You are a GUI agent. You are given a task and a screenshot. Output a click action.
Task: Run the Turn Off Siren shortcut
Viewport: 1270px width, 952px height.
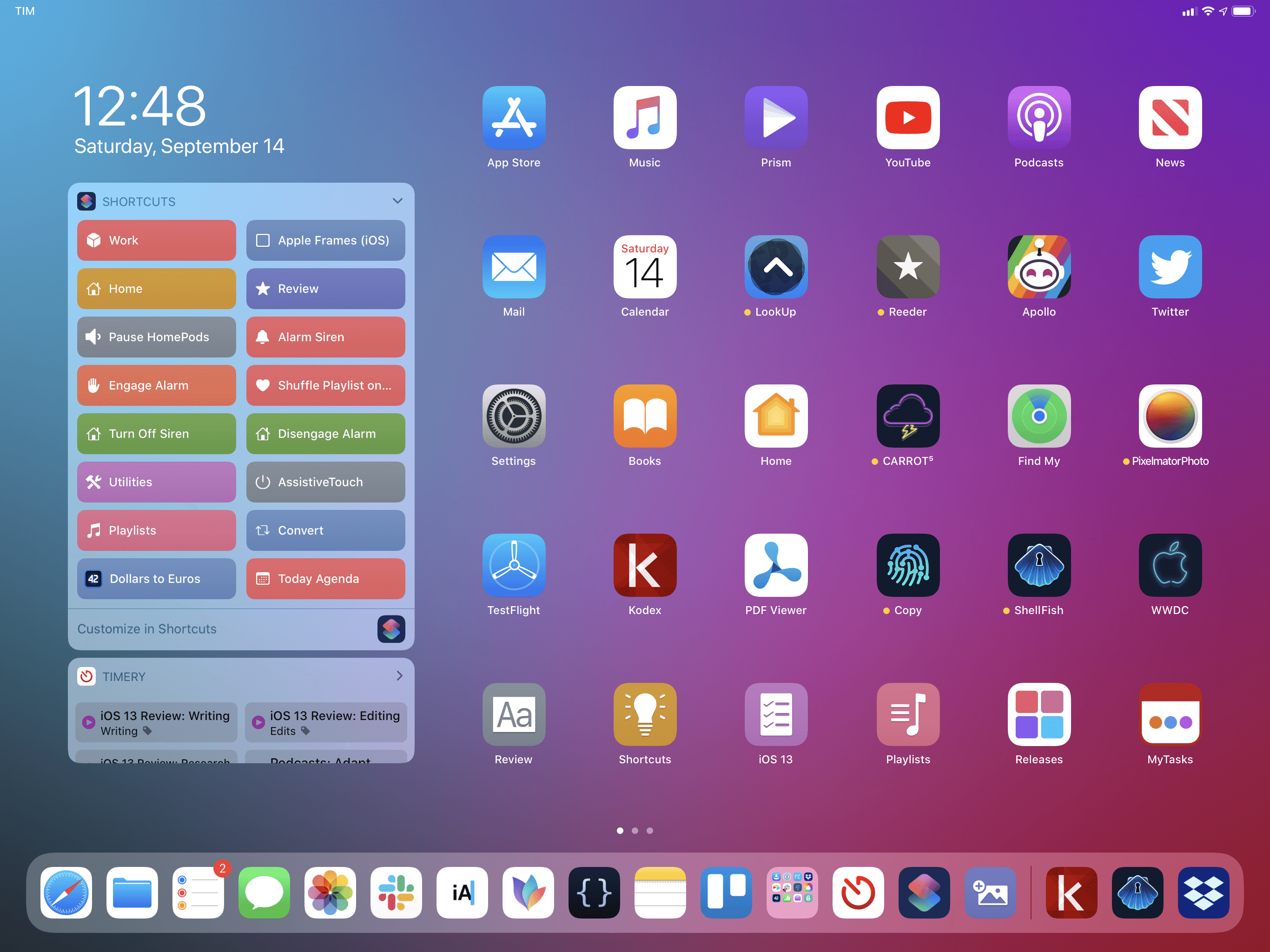pyautogui.click(x=156, y=434)
